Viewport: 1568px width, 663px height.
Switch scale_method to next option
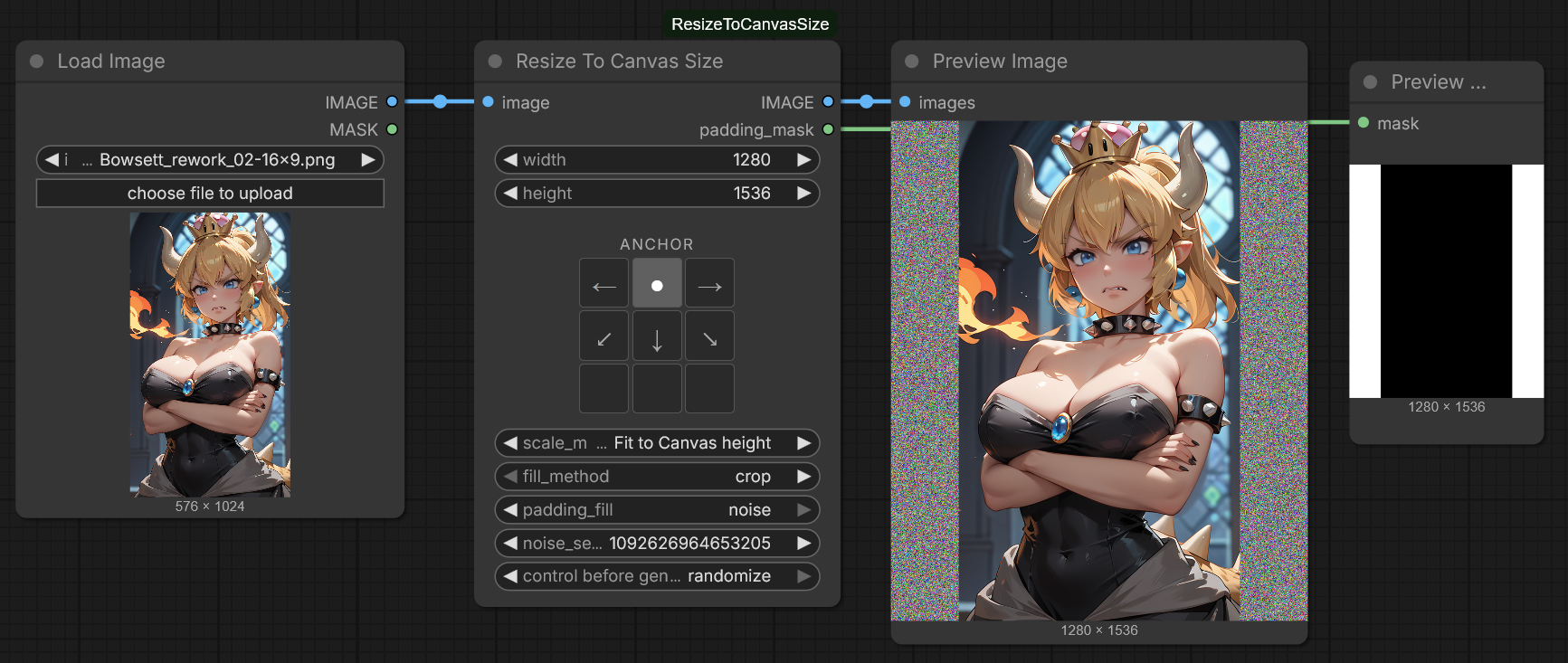(x=803, y=443)
